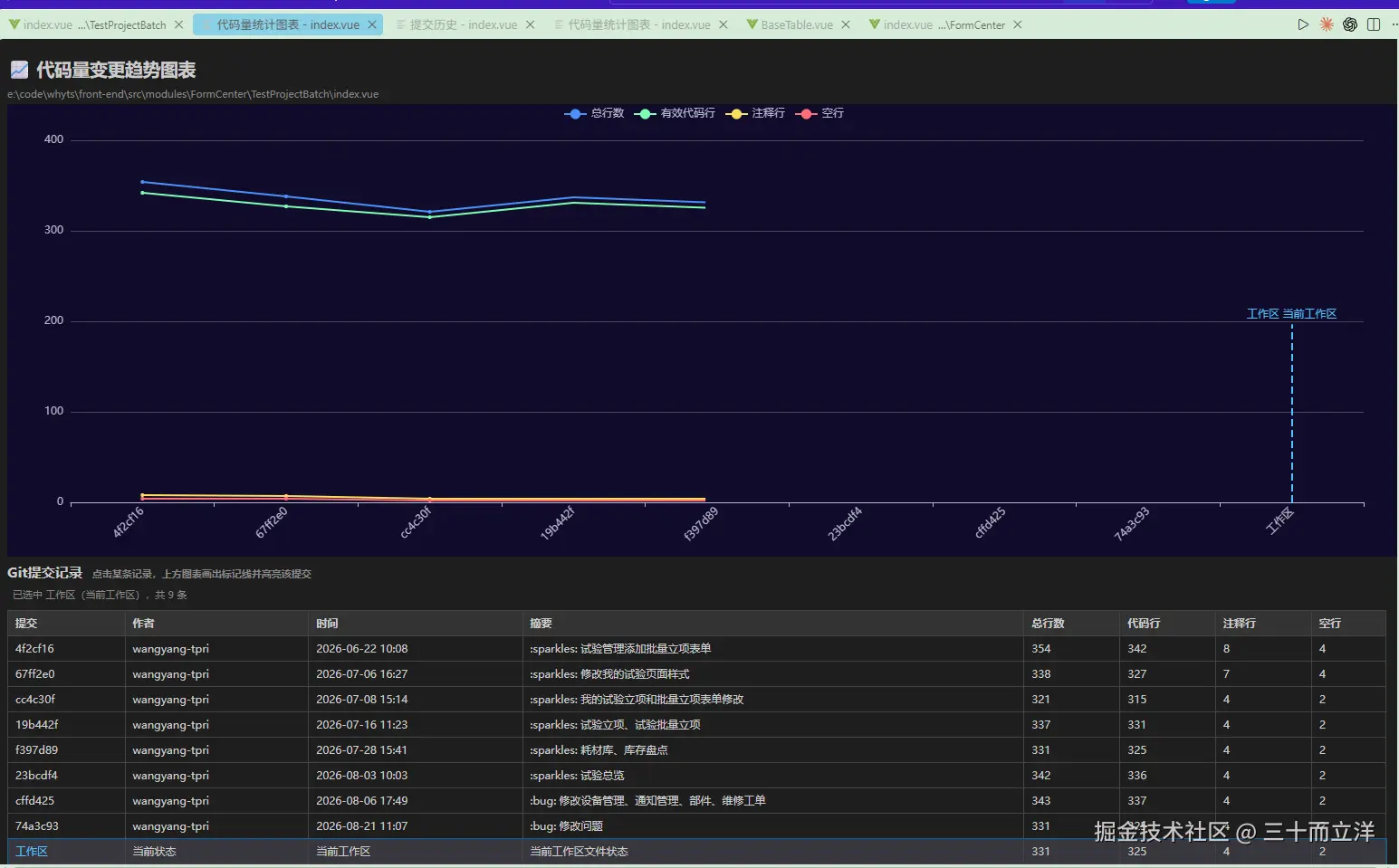Hide the 空行 series via the legend
The width and height of the screenshot is (1399, 868).
click(x=819, y=113)
